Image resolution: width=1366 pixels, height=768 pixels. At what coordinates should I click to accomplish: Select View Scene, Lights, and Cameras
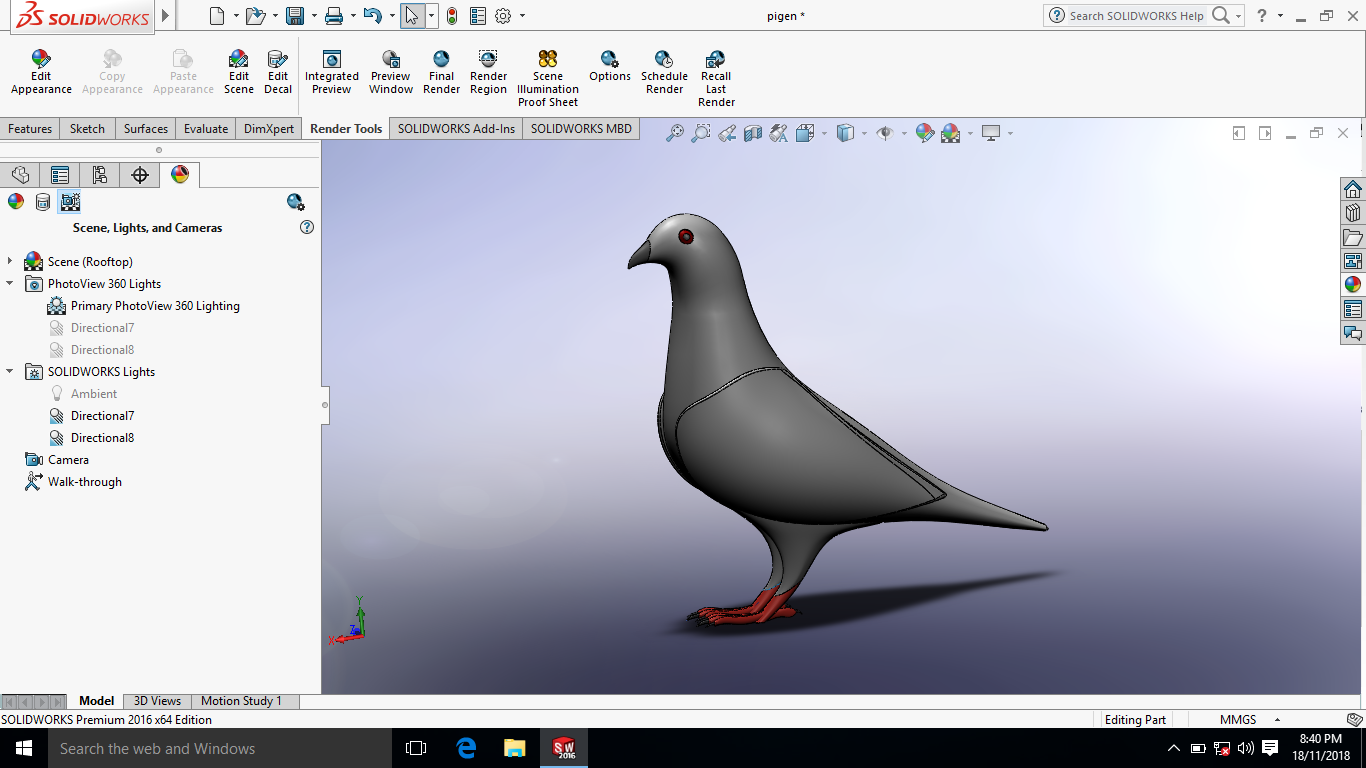tap(70, 202)
